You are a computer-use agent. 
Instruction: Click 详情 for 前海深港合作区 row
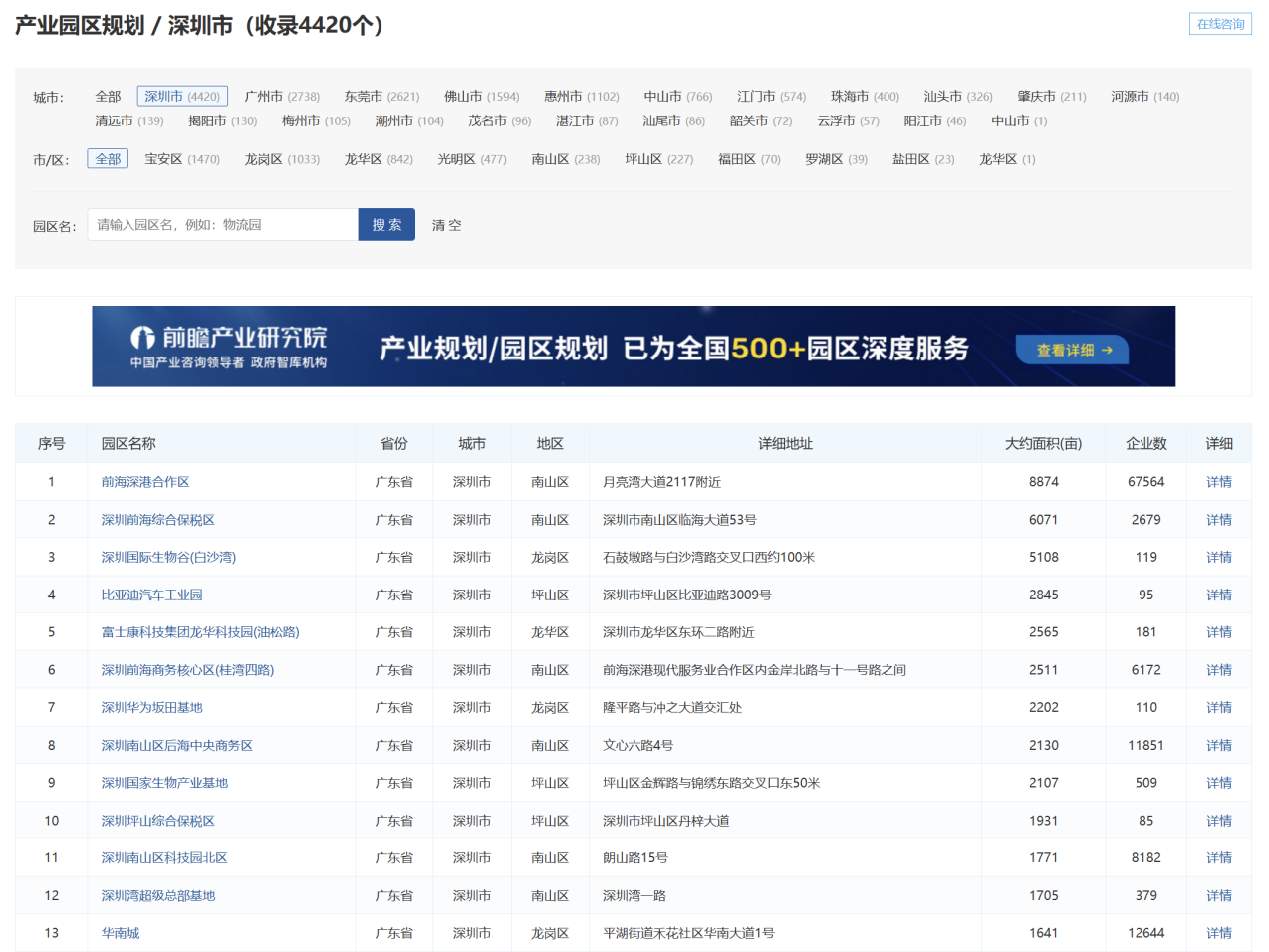[x=1219, y=482]
